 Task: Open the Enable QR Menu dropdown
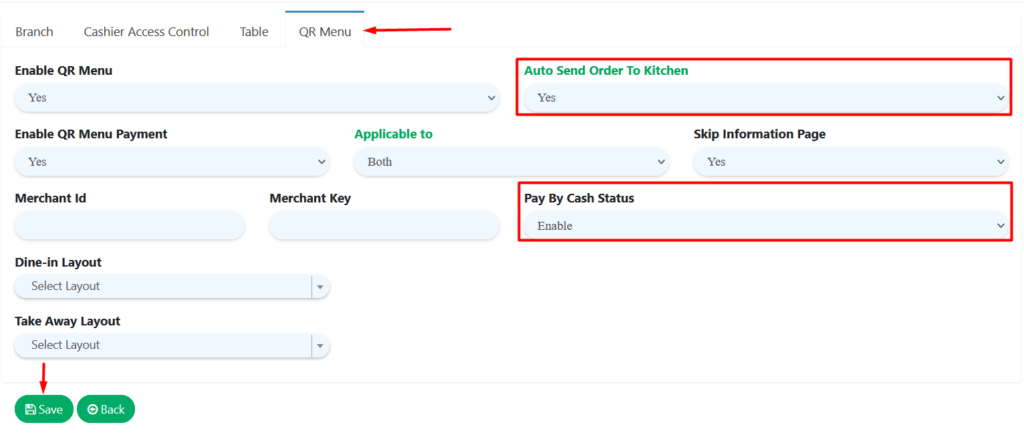tap(256, 98)
